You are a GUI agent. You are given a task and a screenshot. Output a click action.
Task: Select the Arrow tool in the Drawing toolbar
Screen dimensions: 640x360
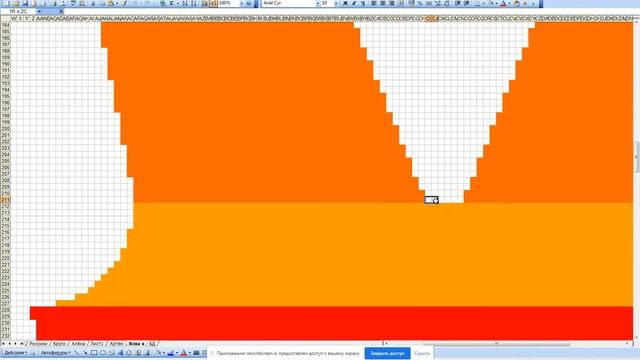point(85,353)
